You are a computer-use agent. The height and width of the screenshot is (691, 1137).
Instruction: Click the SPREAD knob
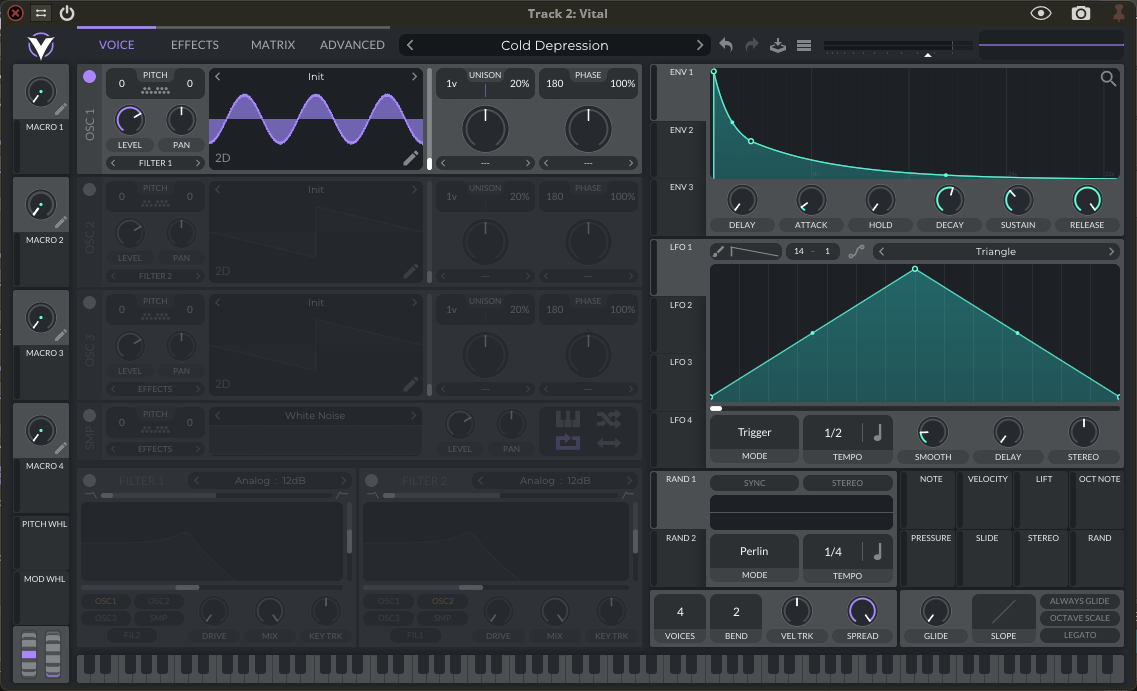pyautogui.click(x=862, y=611)
